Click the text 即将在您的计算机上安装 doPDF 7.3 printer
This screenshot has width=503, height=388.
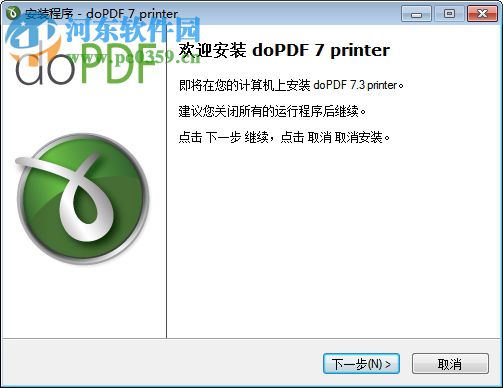(x=291, y=85)
